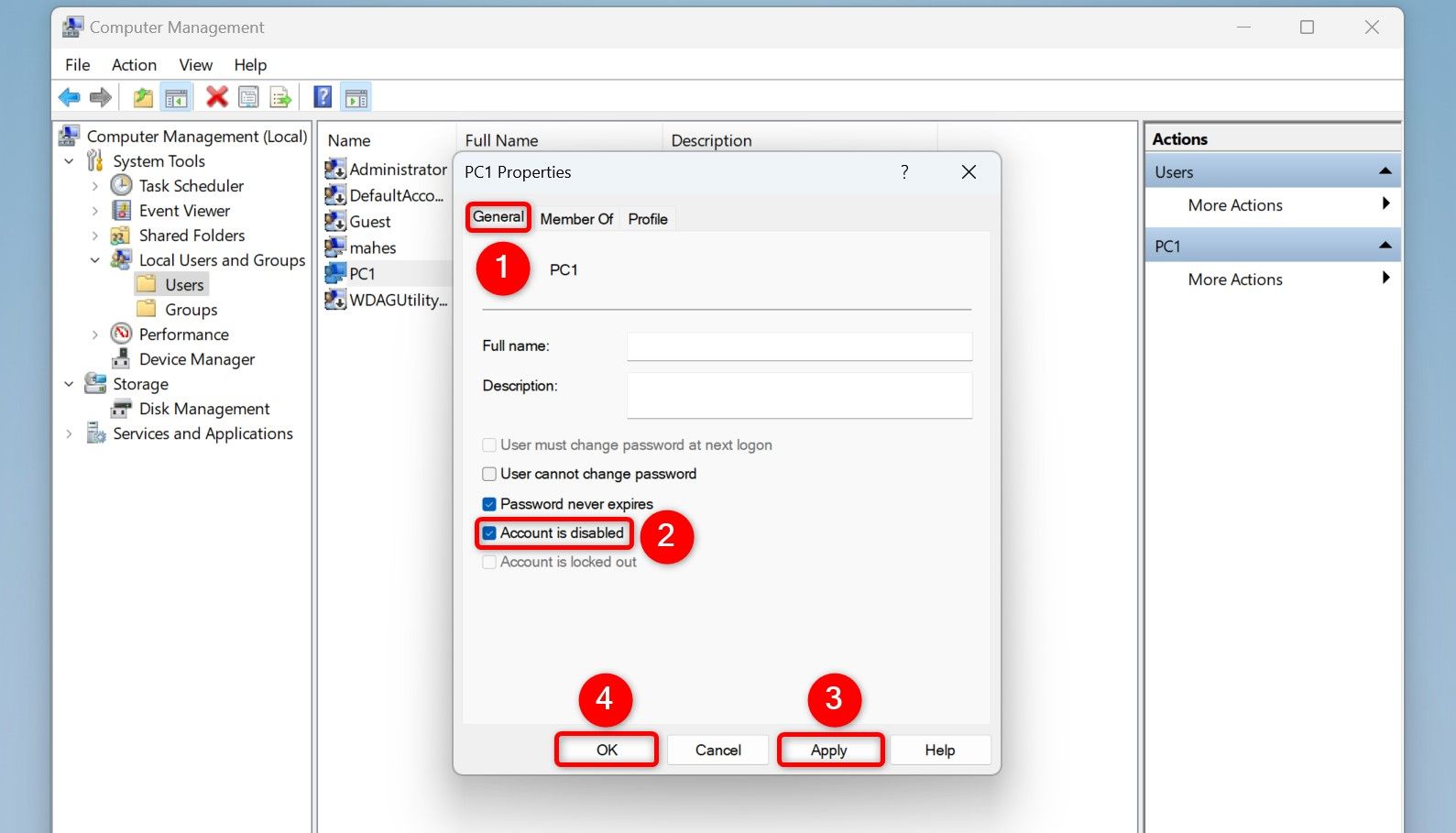
Task: Click the Disk Management icon in tree
Action: [121, 408]
